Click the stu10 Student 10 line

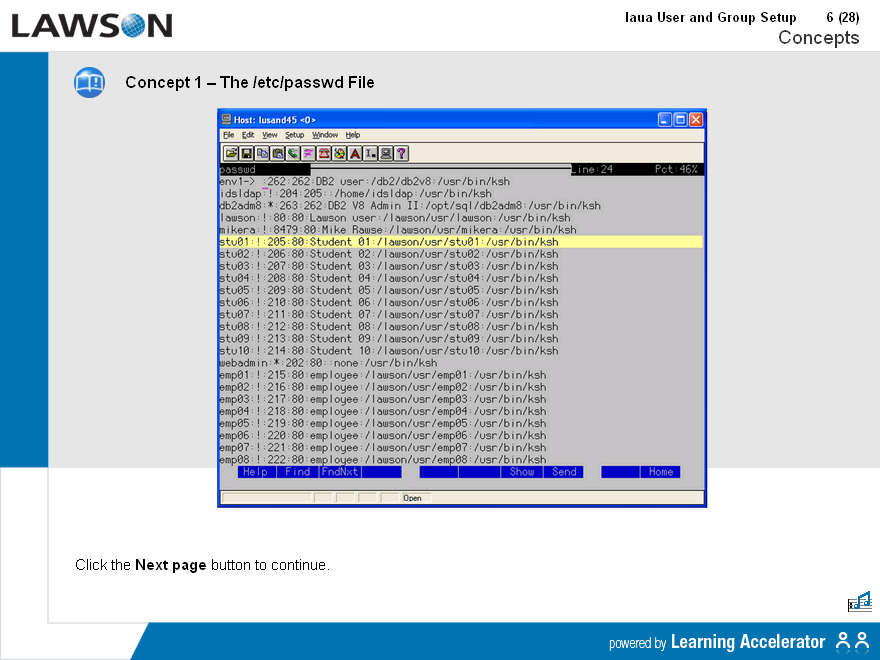click(388, 351)
